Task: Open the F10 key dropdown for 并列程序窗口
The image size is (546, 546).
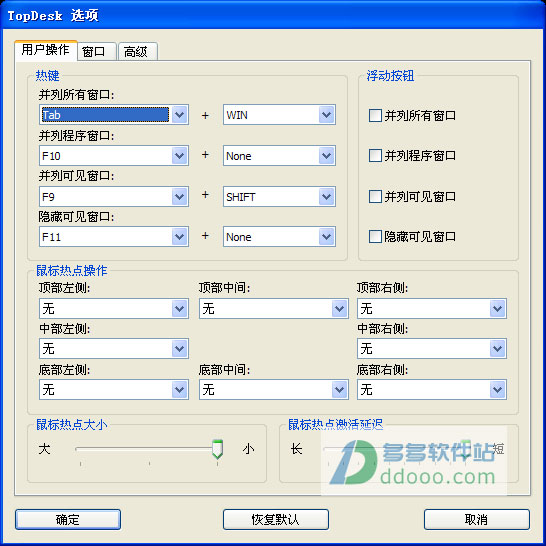Action: (114, 156)
